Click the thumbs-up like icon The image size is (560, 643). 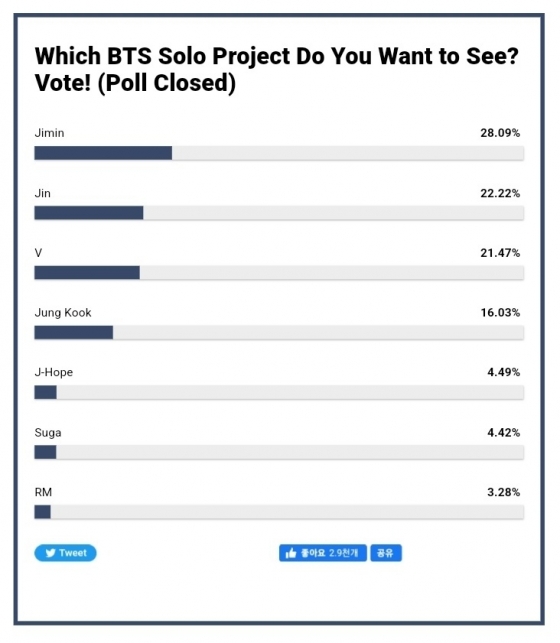coord(291,553)
